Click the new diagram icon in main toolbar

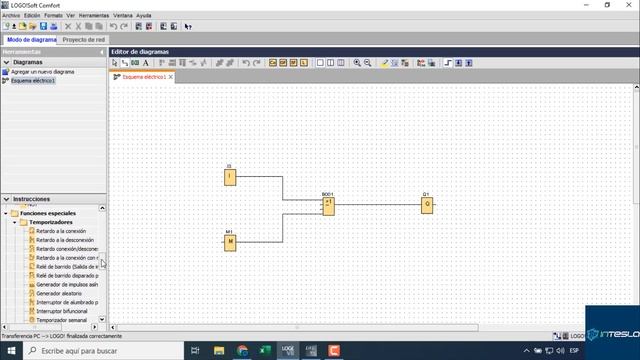(6, 27)
